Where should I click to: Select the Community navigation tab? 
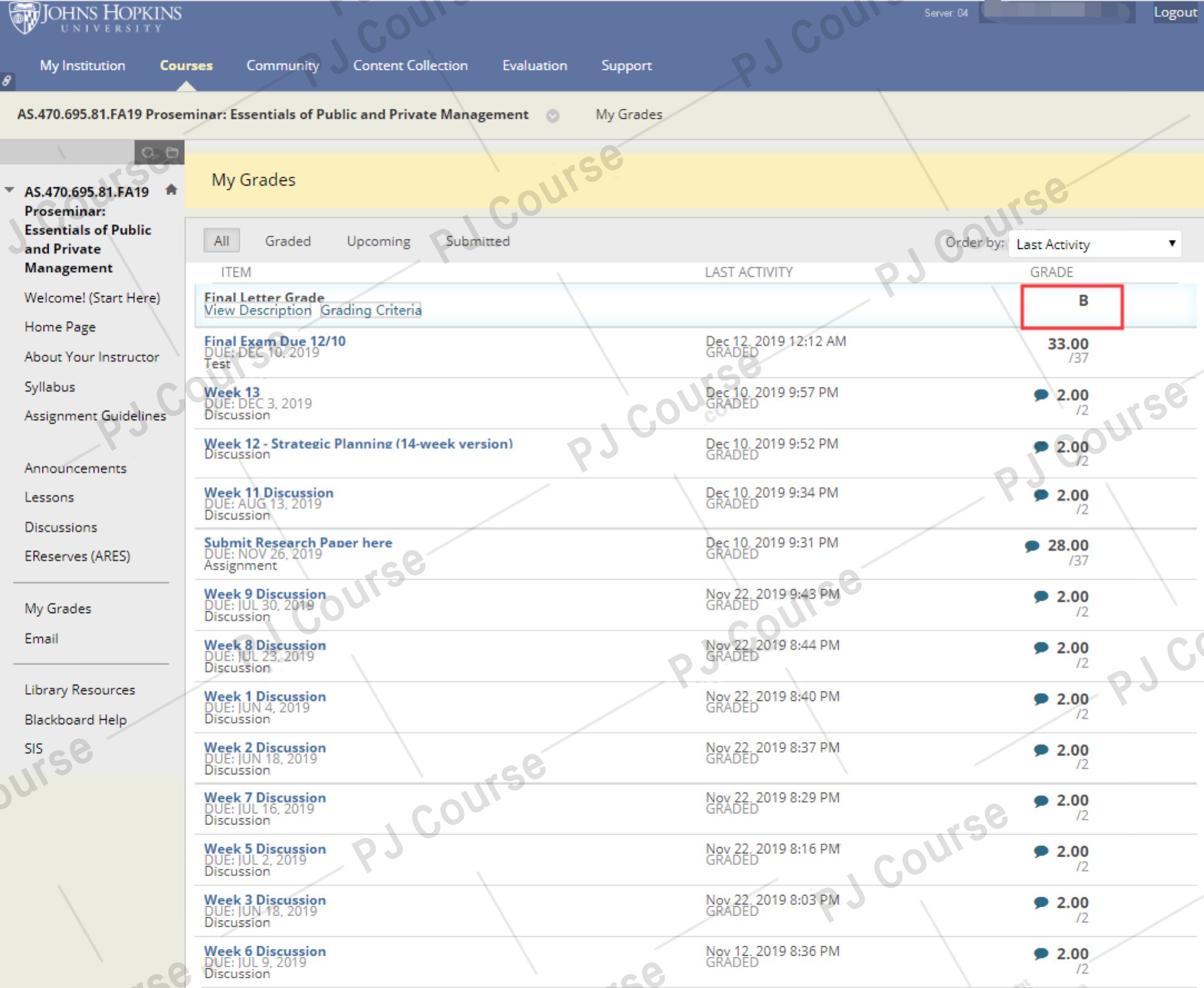click(x=283, y=66)
